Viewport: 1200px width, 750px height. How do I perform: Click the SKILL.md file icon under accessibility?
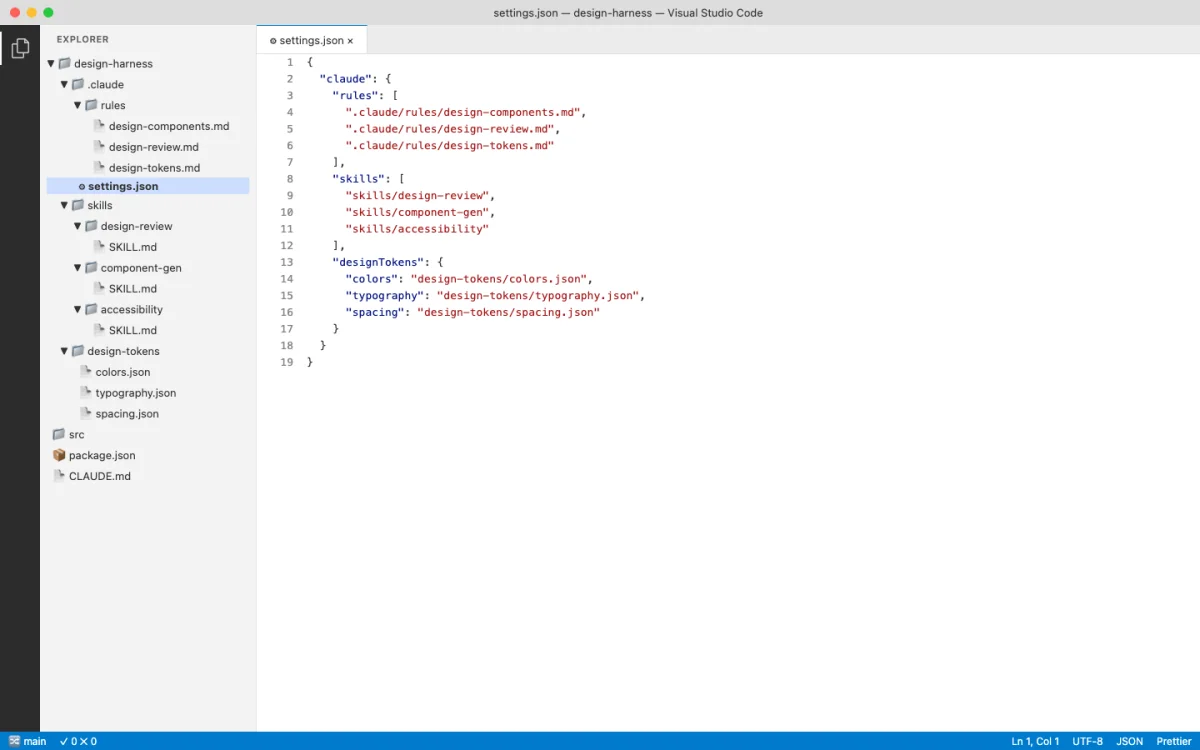pos(99,330)
